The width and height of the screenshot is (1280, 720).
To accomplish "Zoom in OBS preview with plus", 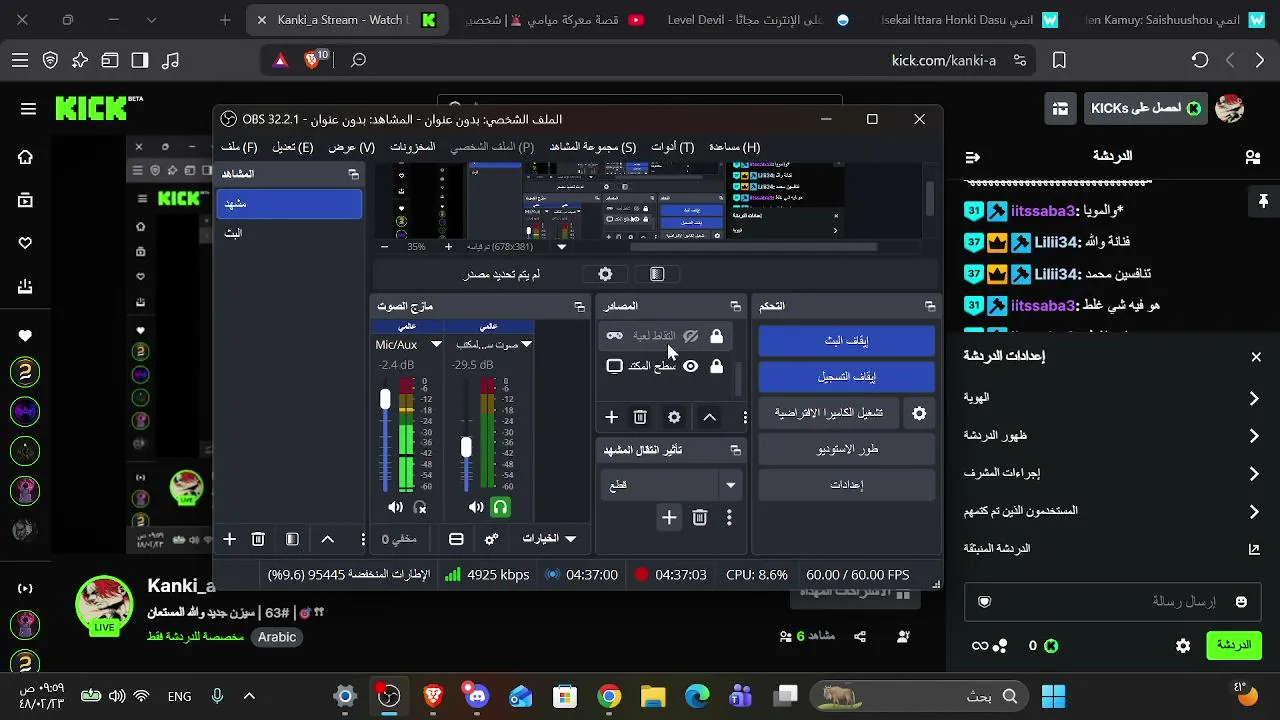I will tap(448, 246).
